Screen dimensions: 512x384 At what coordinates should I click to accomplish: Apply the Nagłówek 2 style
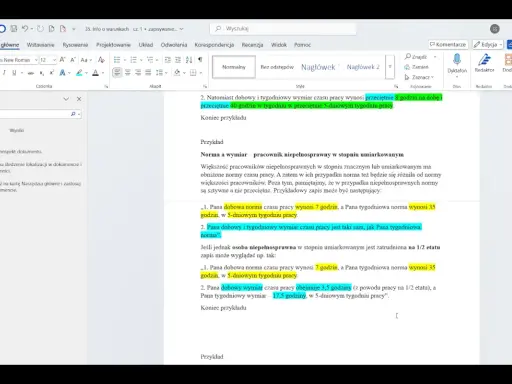363,67
